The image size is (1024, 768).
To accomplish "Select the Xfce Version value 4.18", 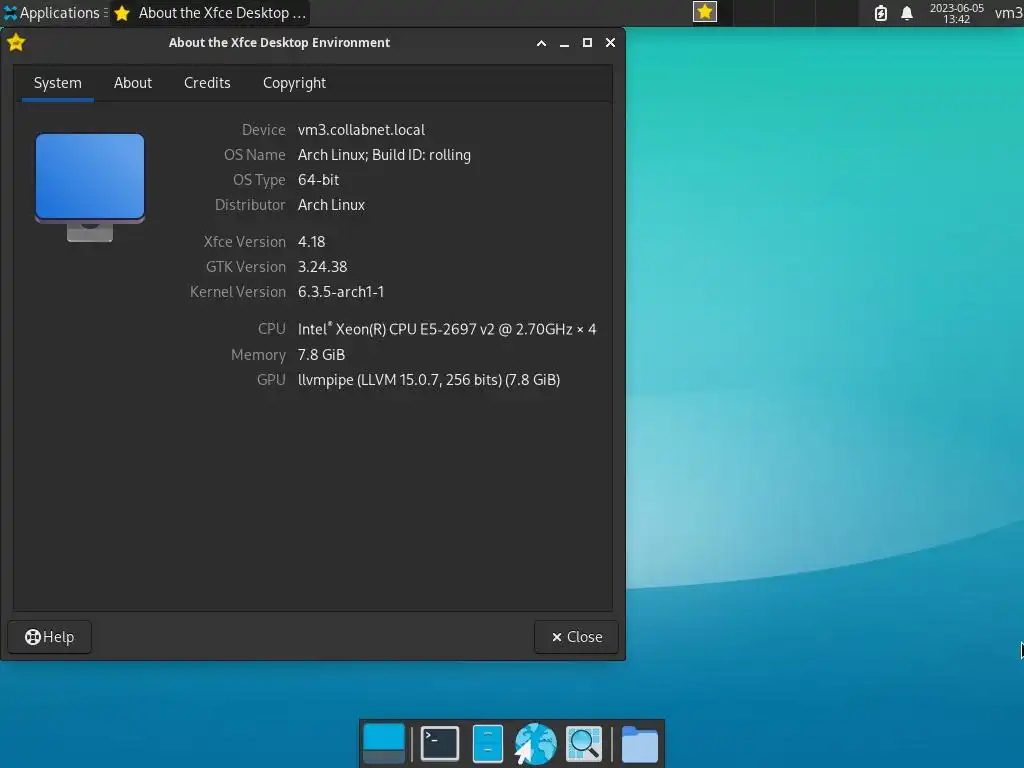I will point(312,242).
